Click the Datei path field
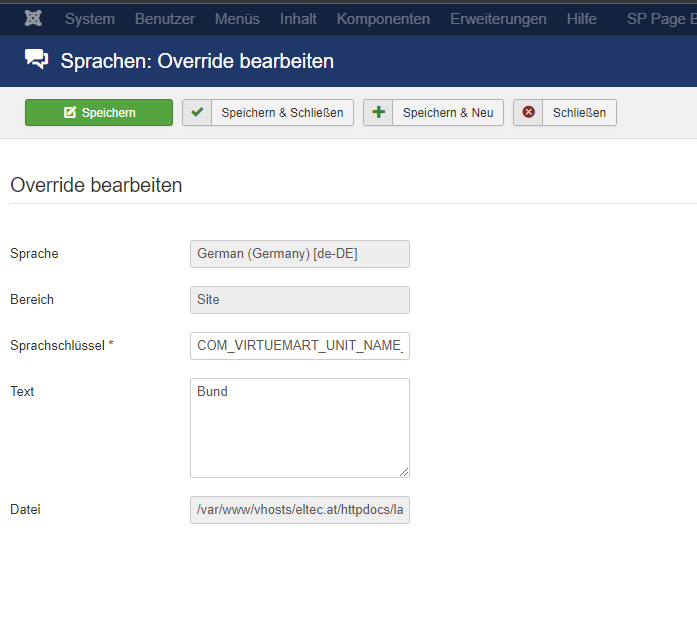 [x=299, y=510]
